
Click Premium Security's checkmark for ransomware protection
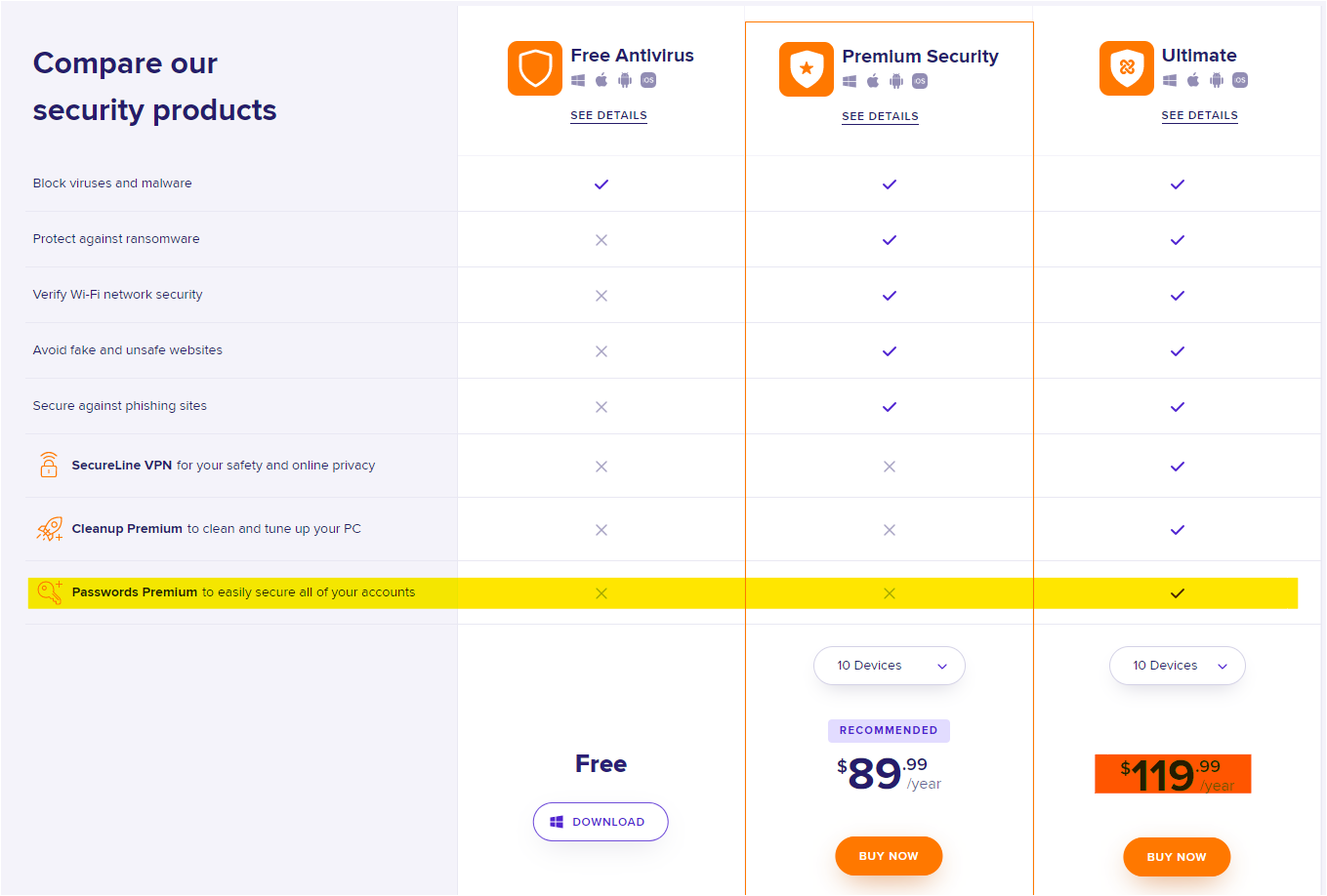coord(890,240)
